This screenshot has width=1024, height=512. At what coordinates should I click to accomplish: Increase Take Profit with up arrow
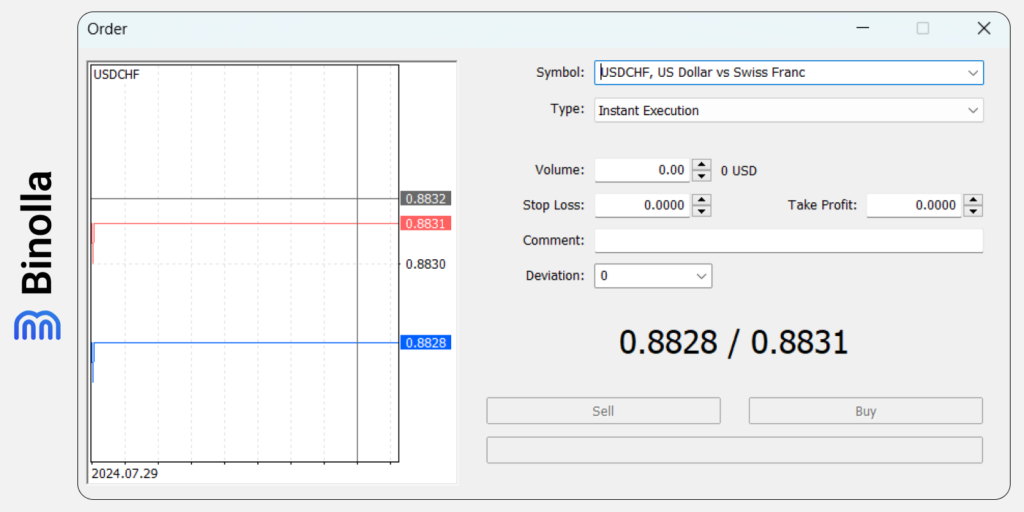pyautogui.click(x=973, y=200)
